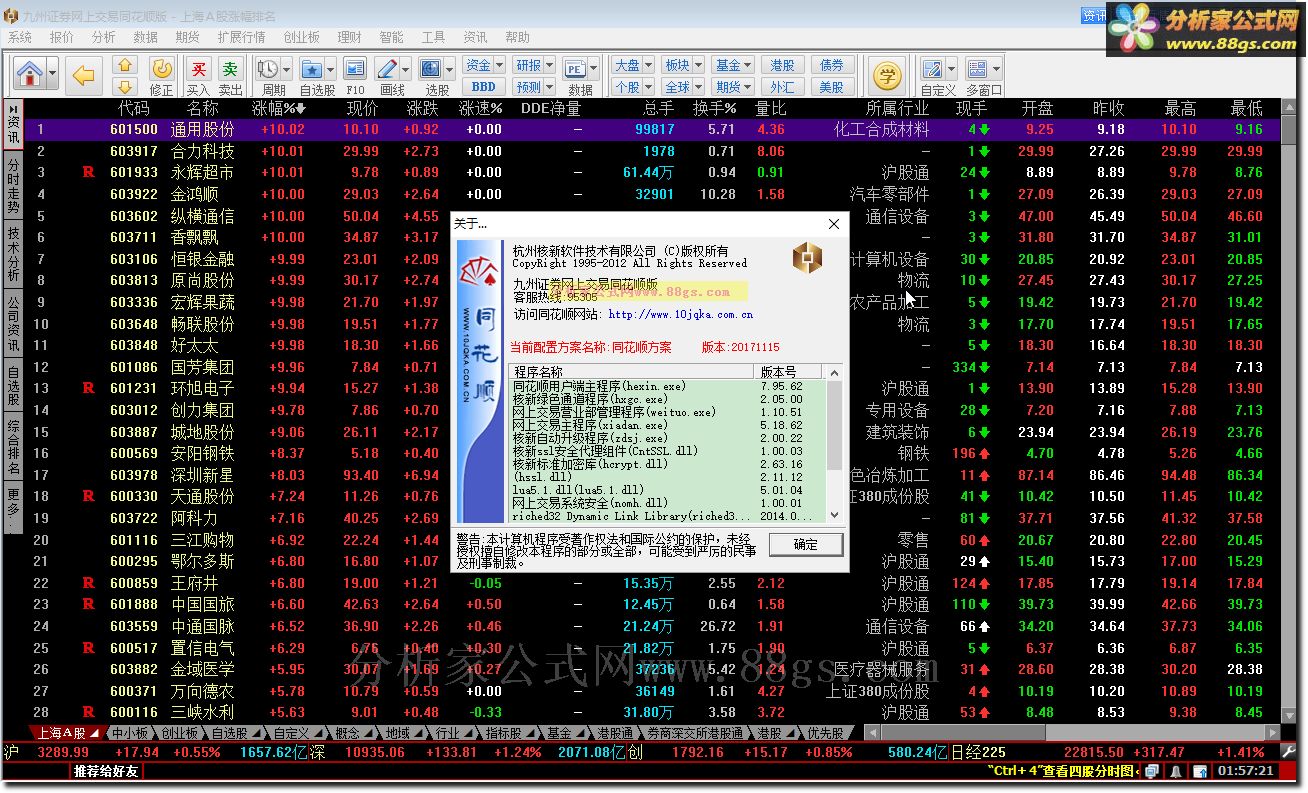Click the 推荐给好友 button
Screen dimensions: 1308x793
click(x=105, y=771)
